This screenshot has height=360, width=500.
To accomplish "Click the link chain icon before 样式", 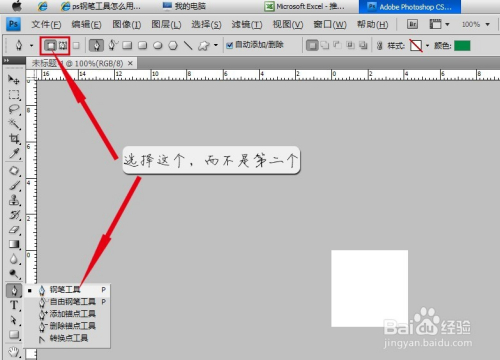I will click(x=379, y=46).
